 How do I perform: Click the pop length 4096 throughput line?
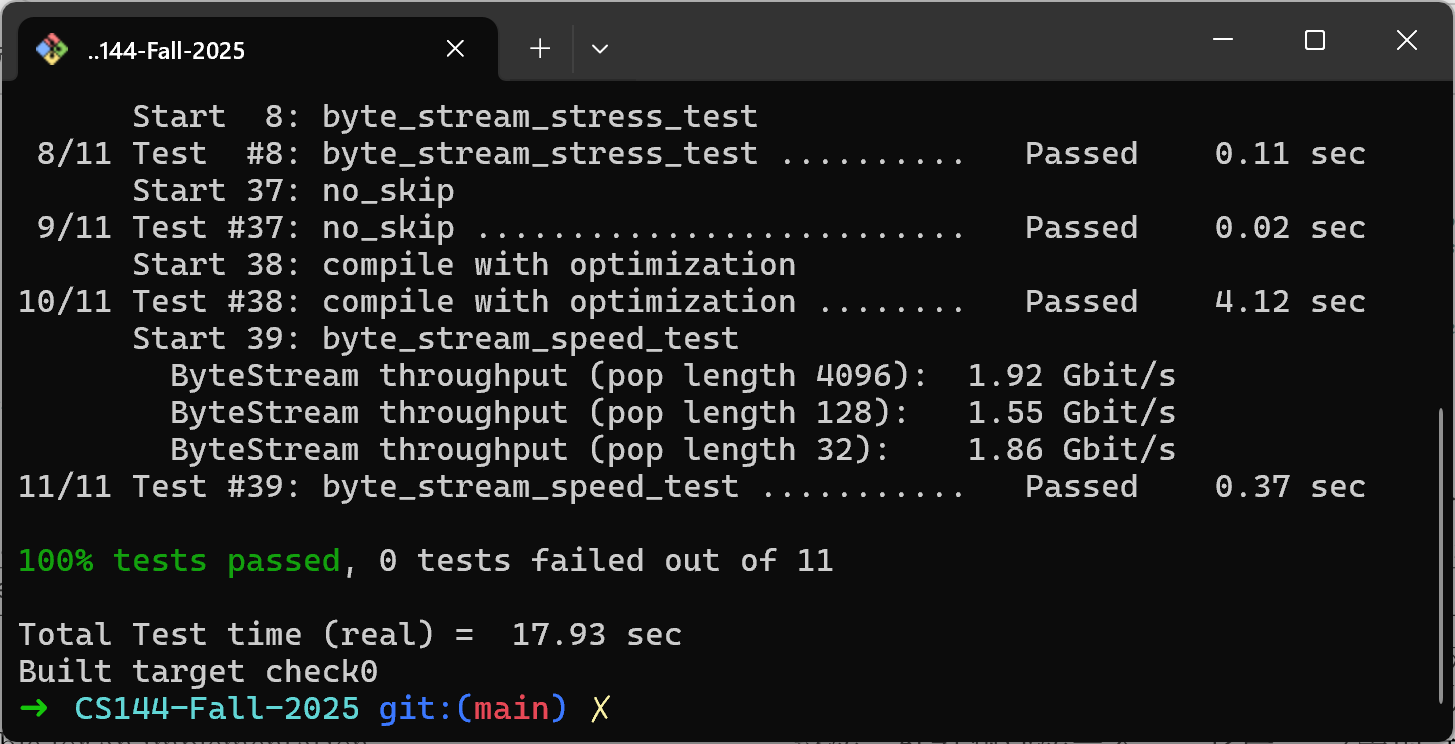(x=672, y=376)
